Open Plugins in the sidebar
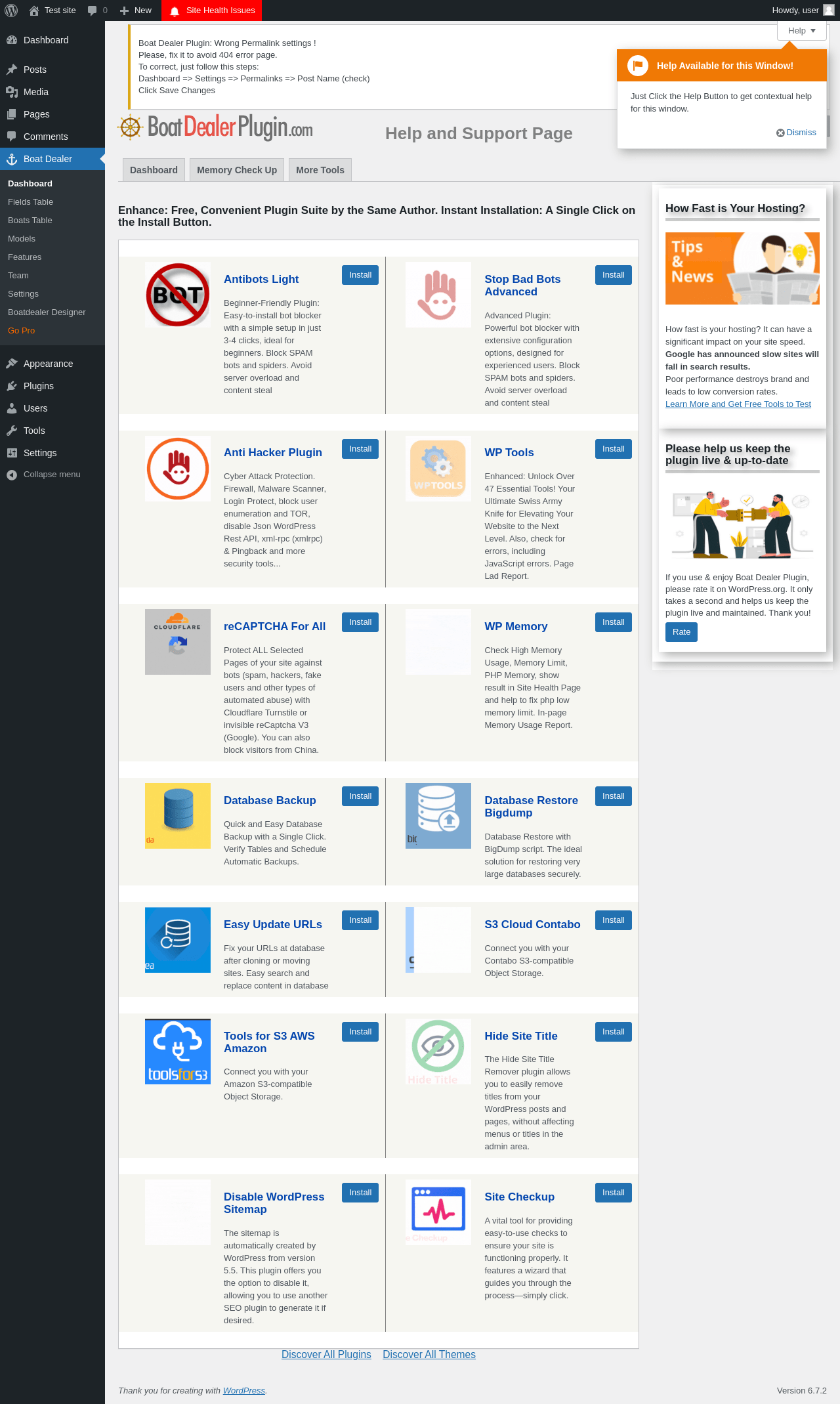The image size is (840, 1404). 52,386
